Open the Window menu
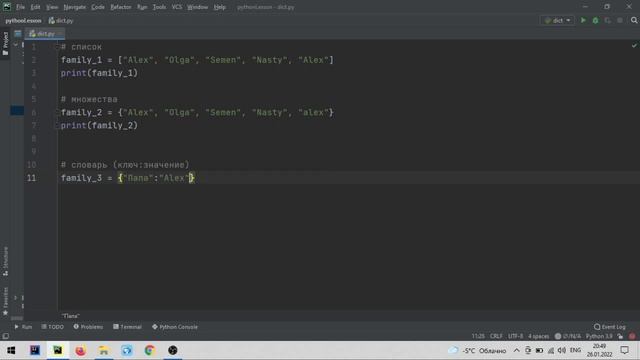The width and height of the screenshot is (640, 360). pyautogui.click(x=198, y=7)
